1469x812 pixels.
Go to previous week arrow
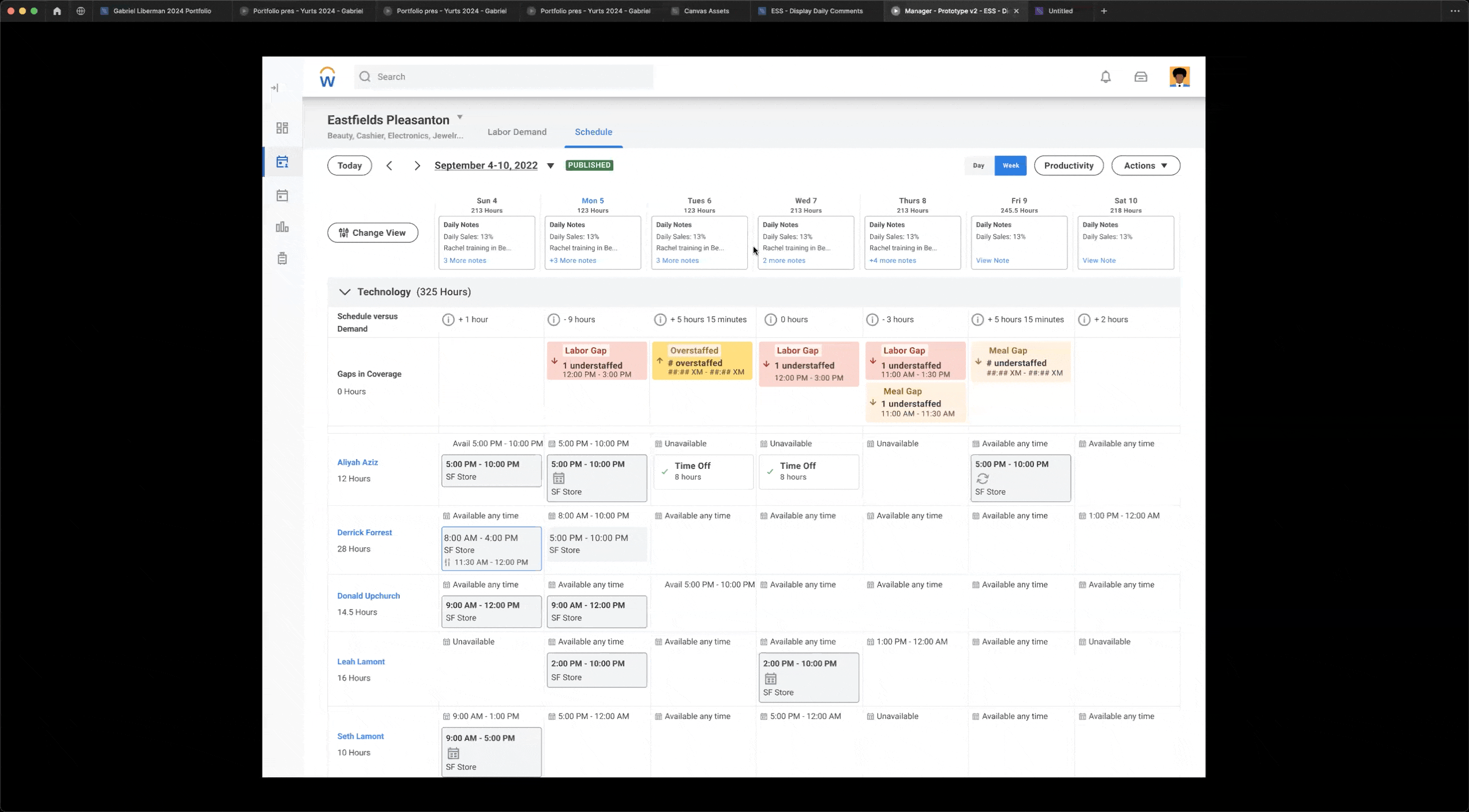(x=389, y=166)
